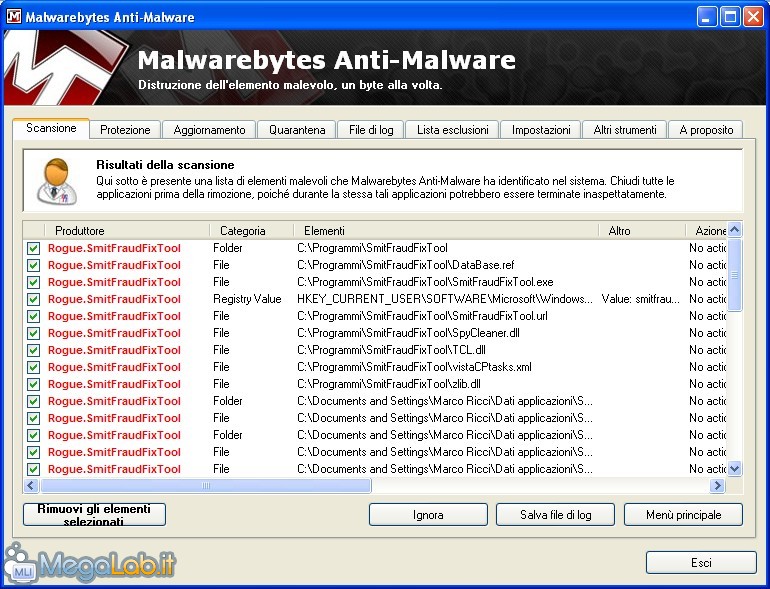The width and height of the screenshot is (770, 589).
Task: Click the doctor avatar in Risultati panel
Action: [57, 182]
